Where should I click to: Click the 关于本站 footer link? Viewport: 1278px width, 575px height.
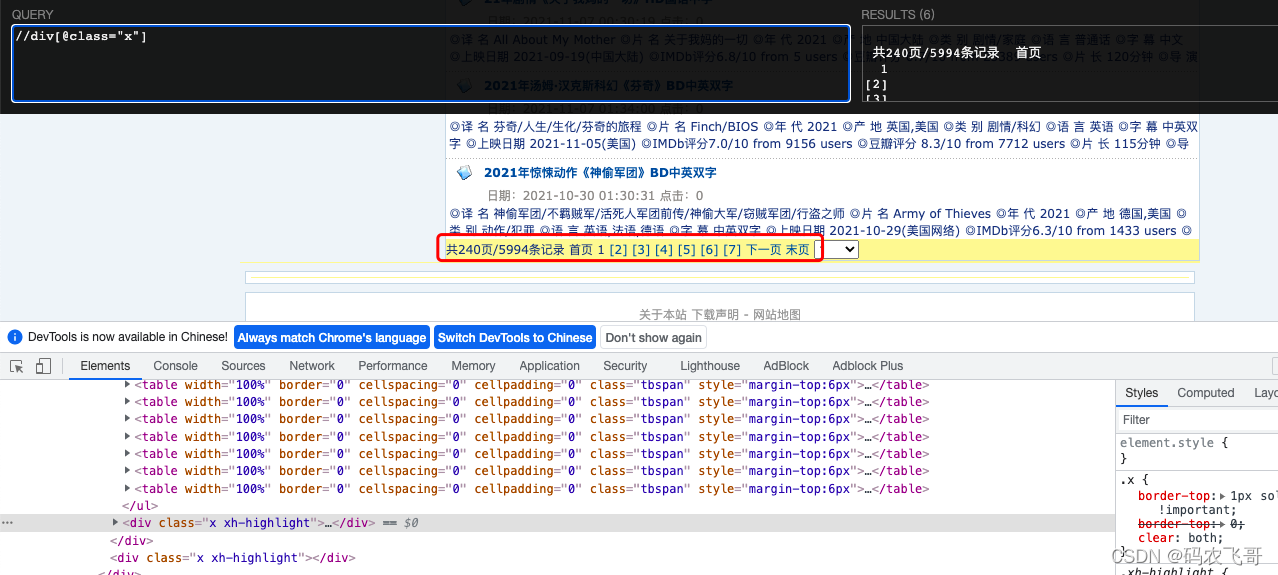[x=662, y=314]
